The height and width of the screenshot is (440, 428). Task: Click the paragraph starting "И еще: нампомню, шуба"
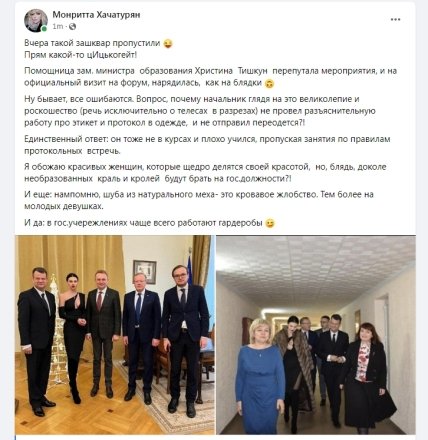coord(199,200)
